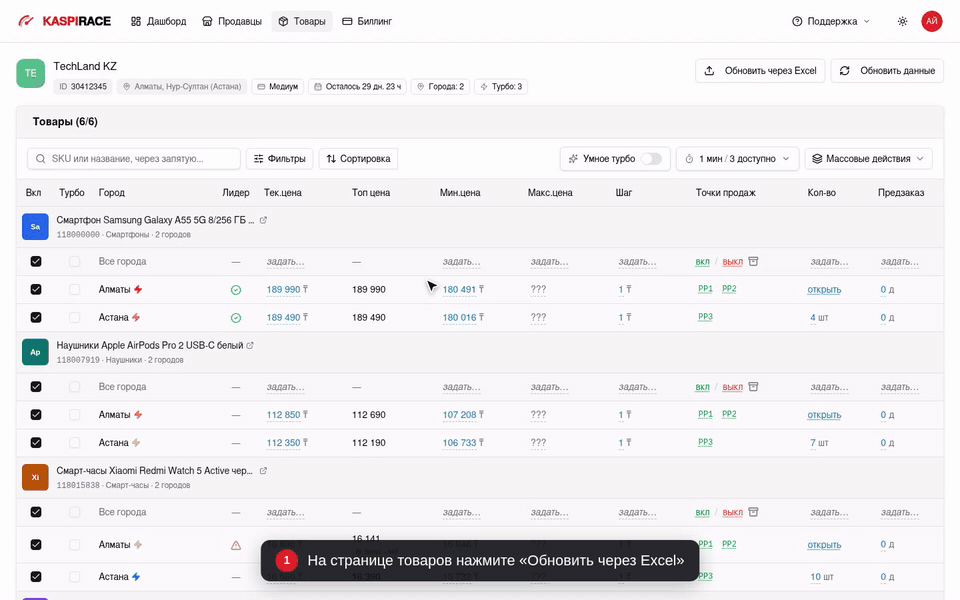960x600 pixels.
Task: Click Обновить данные button
Action: coord(887,70)
